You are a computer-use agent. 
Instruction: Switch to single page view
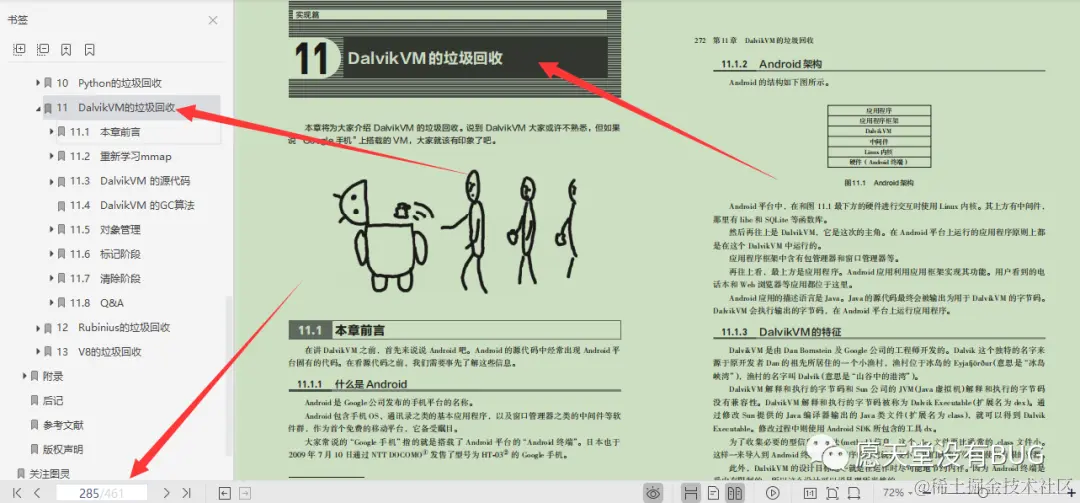click(x=714, y=493)
